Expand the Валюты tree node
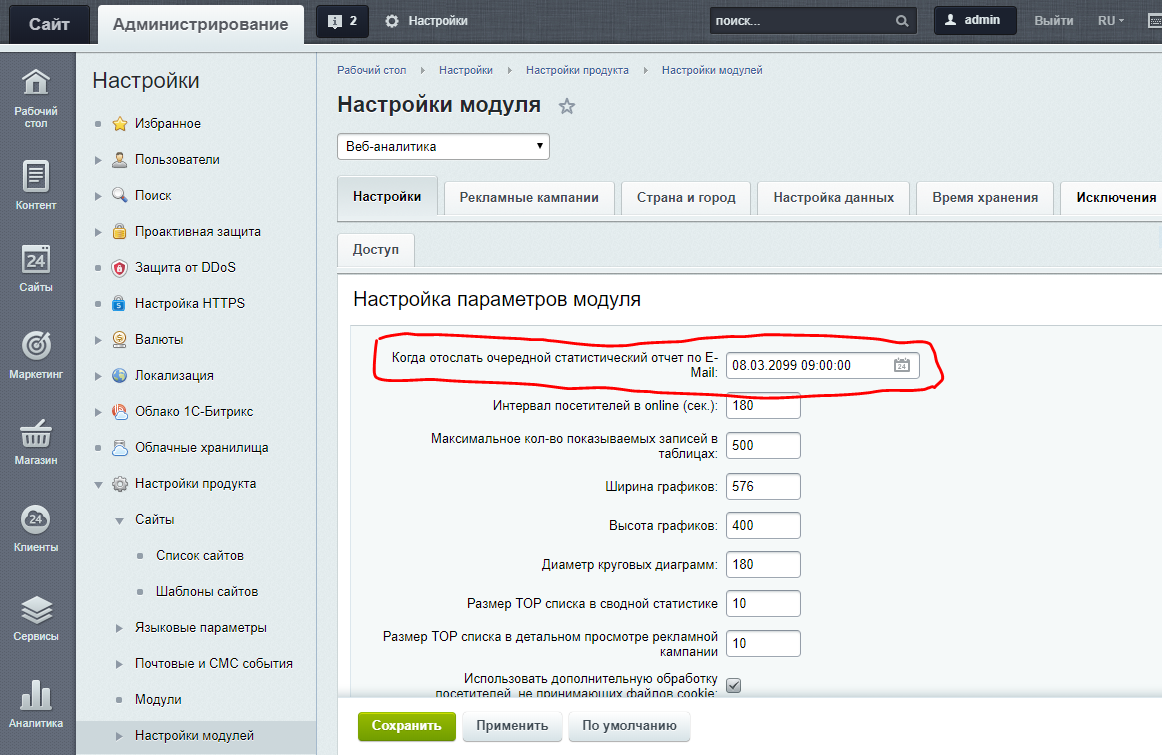The image size is (1162, 755). point(98,340)
